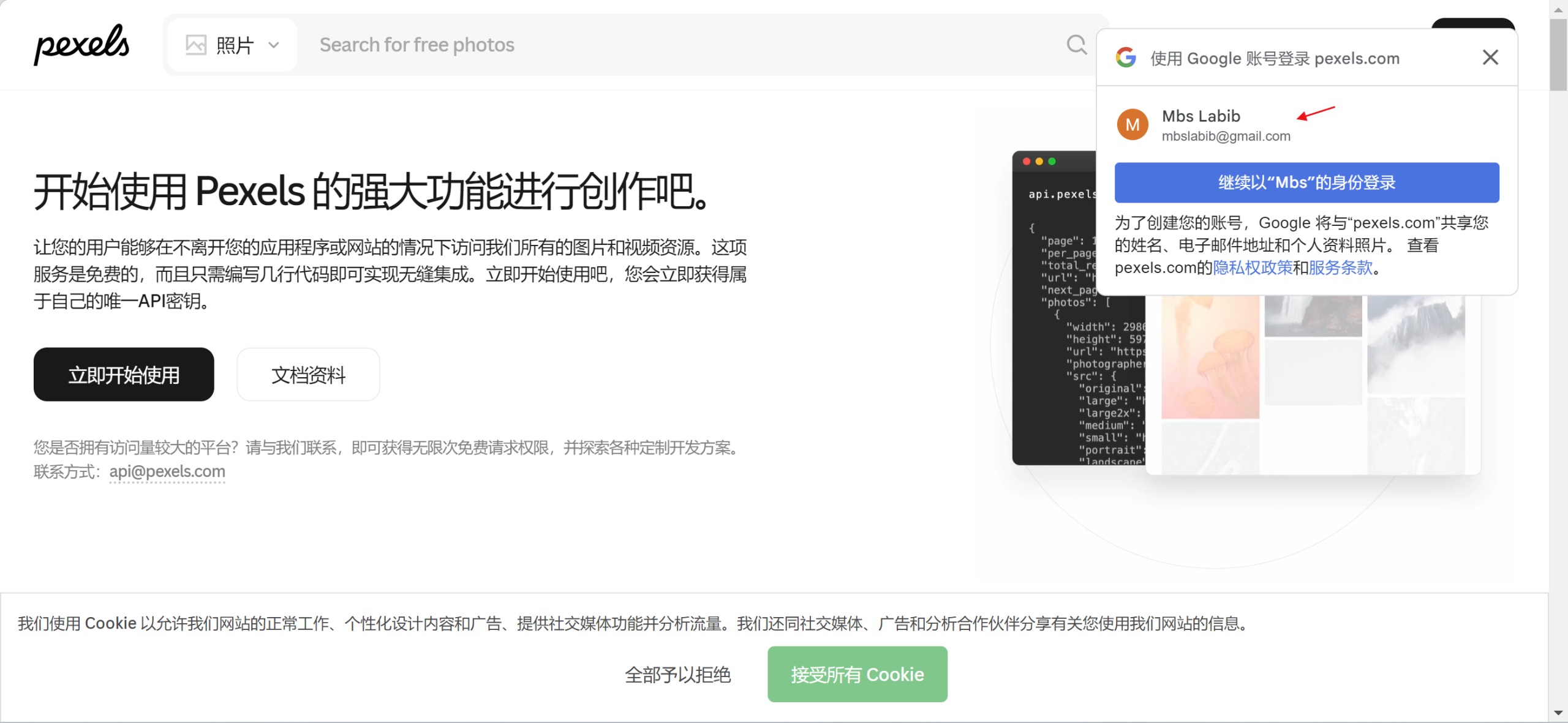This screenshot has height=723, width=1568.
Task: Dismiss the Google sign-in popup with the X
Action: click(1490, 57)
